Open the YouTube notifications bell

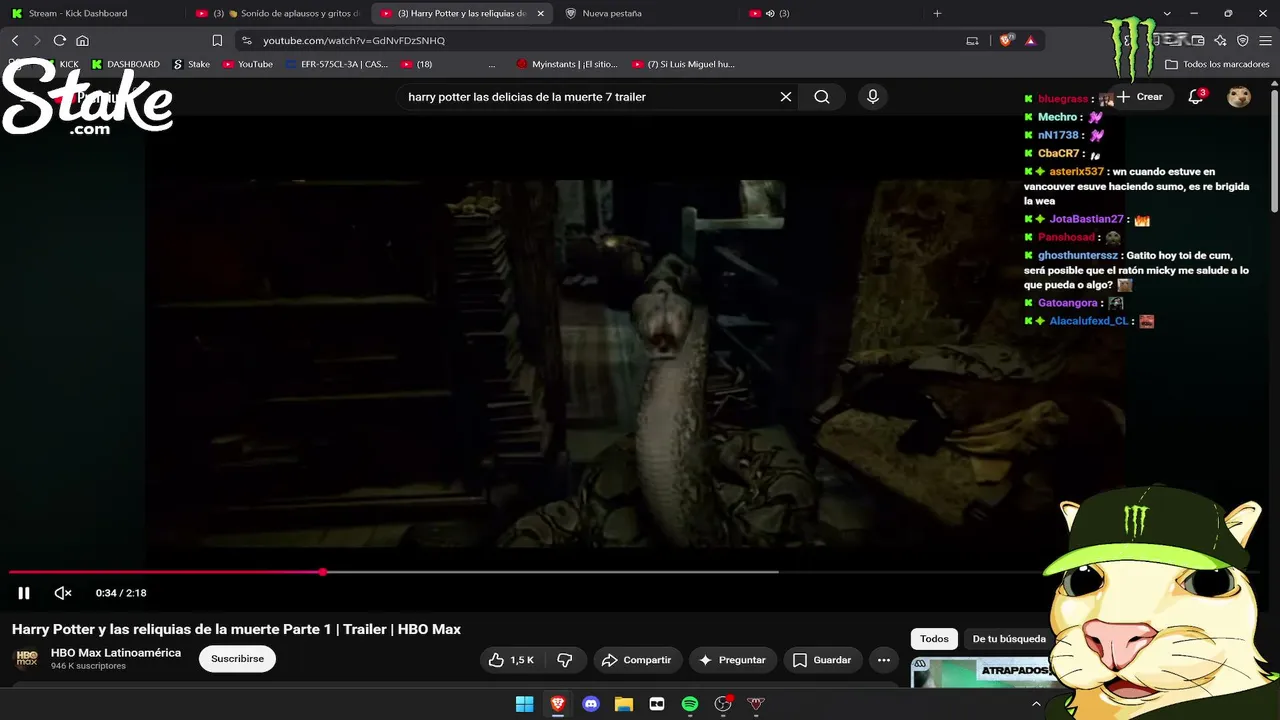[x=1196, y=97]
